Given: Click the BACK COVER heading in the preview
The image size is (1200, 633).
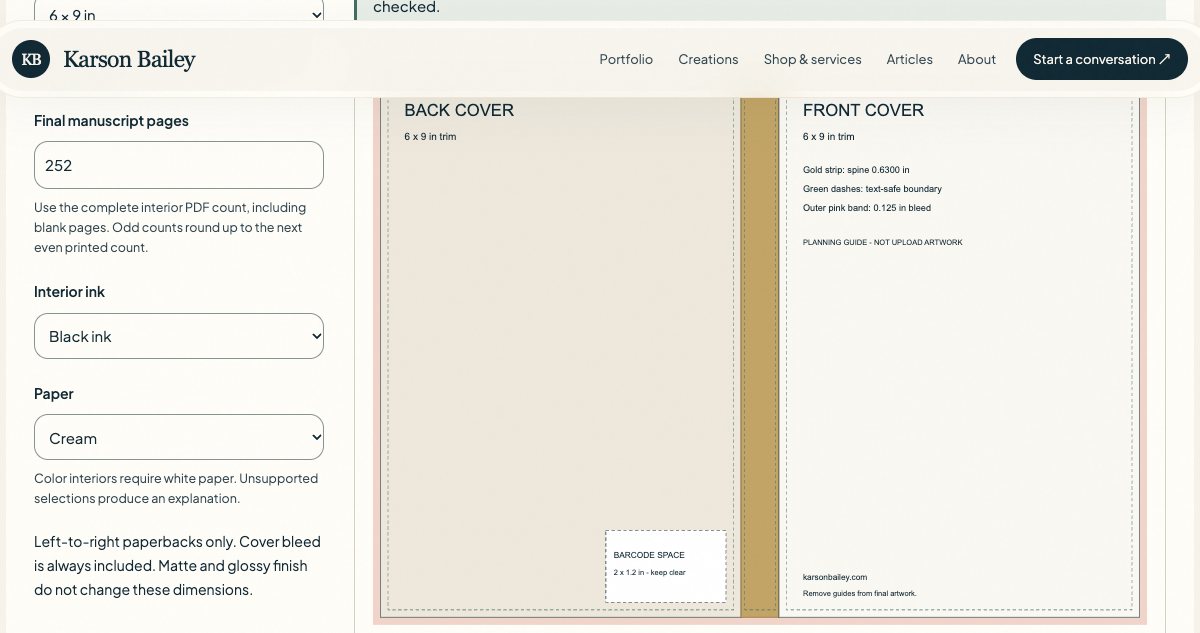Looking at the screenshot, I should pyautogui.click(x=459, y=110).
